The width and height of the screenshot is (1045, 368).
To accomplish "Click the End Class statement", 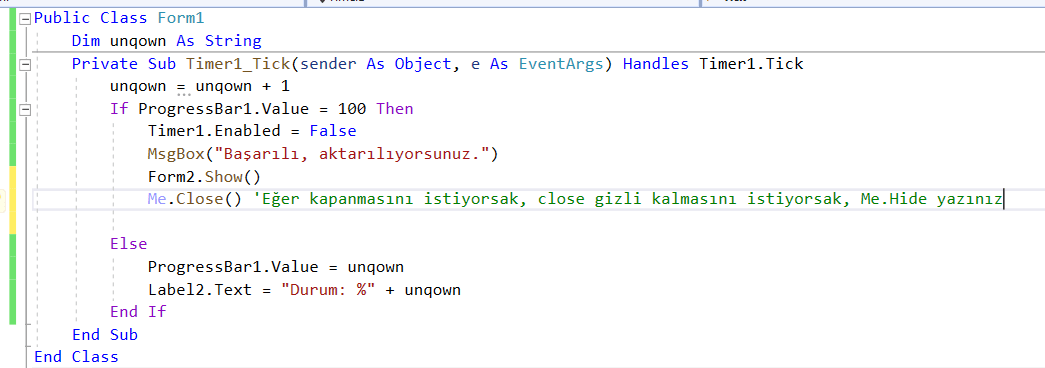I will point(77,357).
